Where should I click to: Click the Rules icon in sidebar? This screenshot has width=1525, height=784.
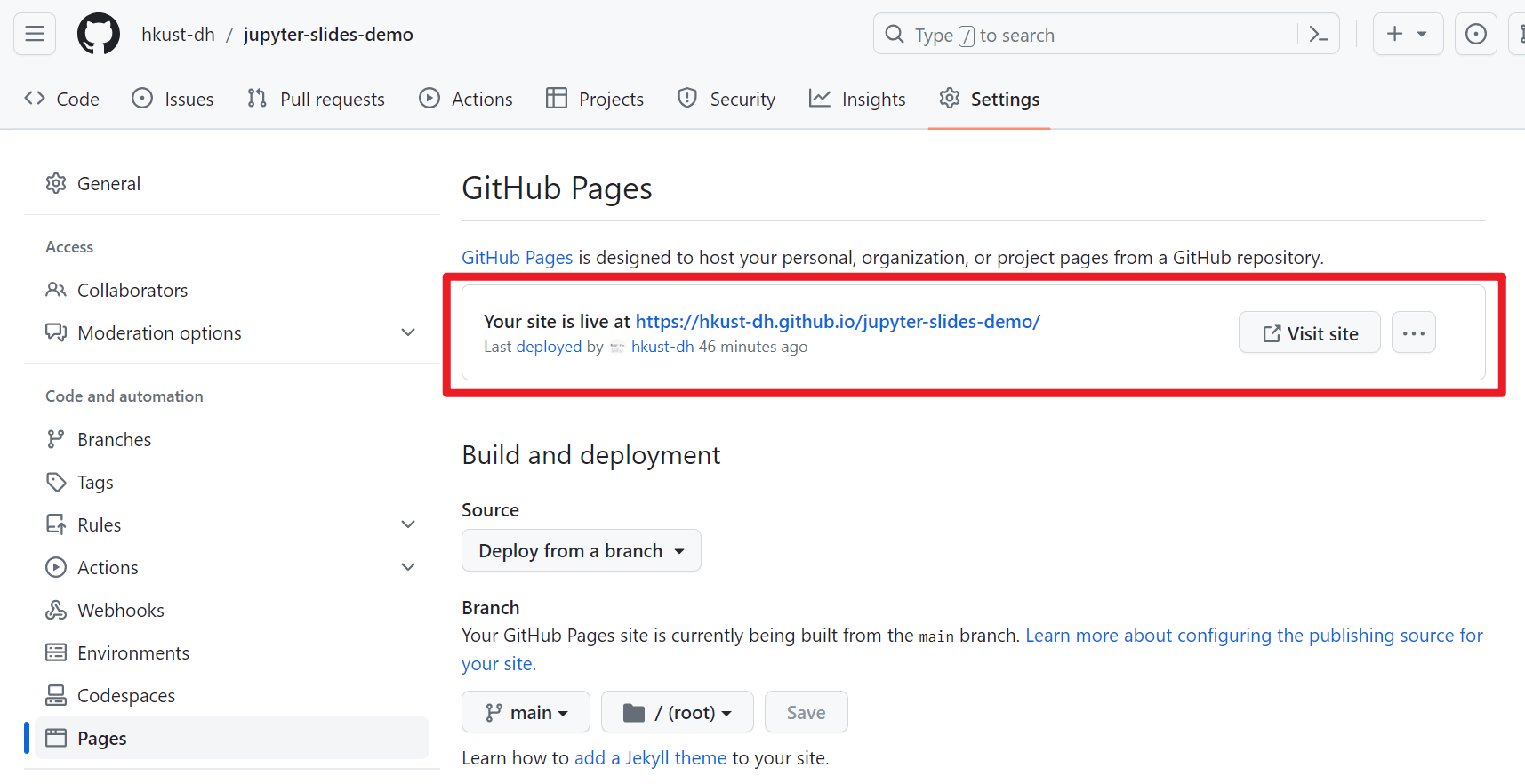(x=56, y=524)
